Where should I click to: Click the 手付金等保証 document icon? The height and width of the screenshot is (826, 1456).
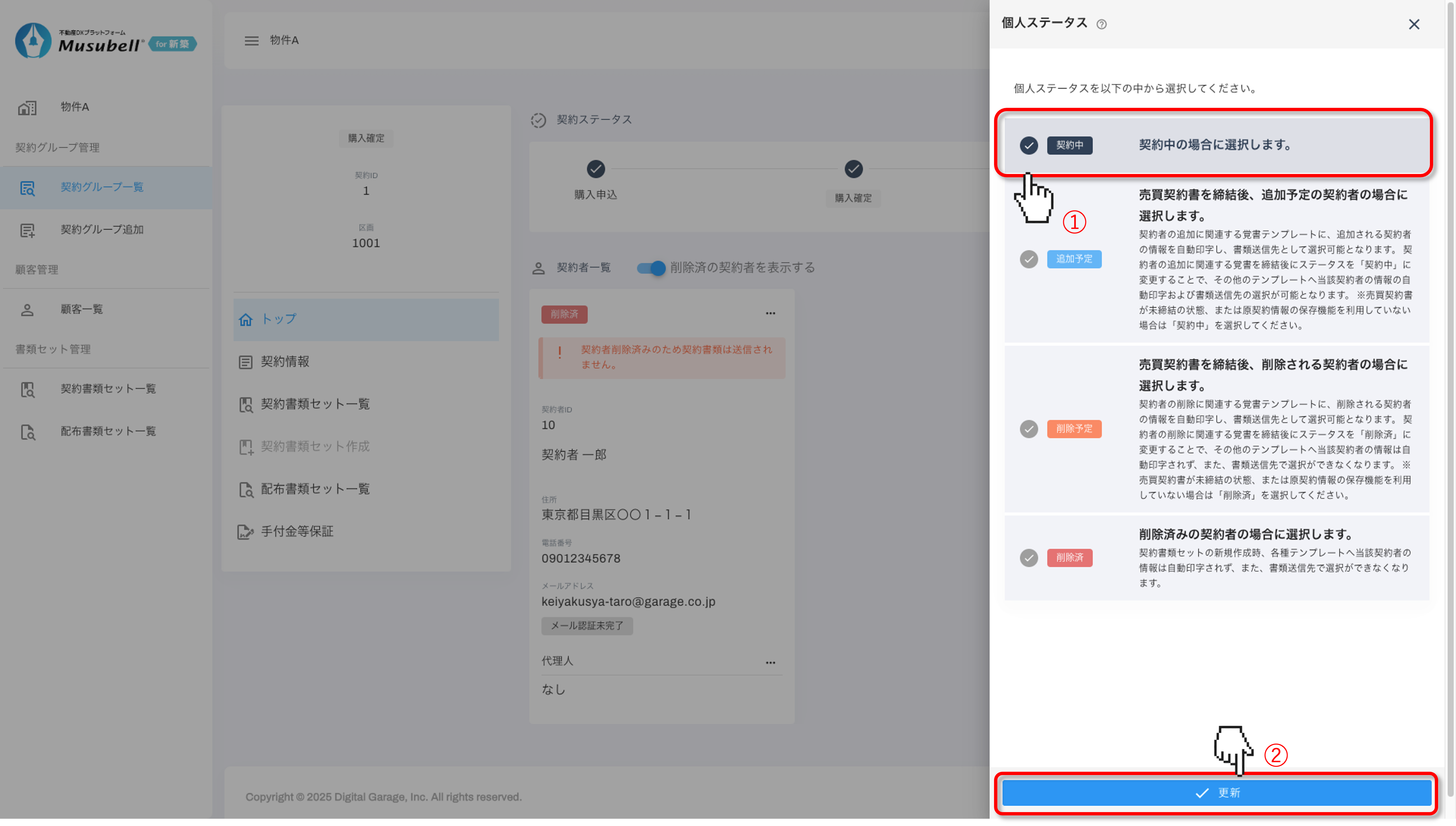[245, 532]
